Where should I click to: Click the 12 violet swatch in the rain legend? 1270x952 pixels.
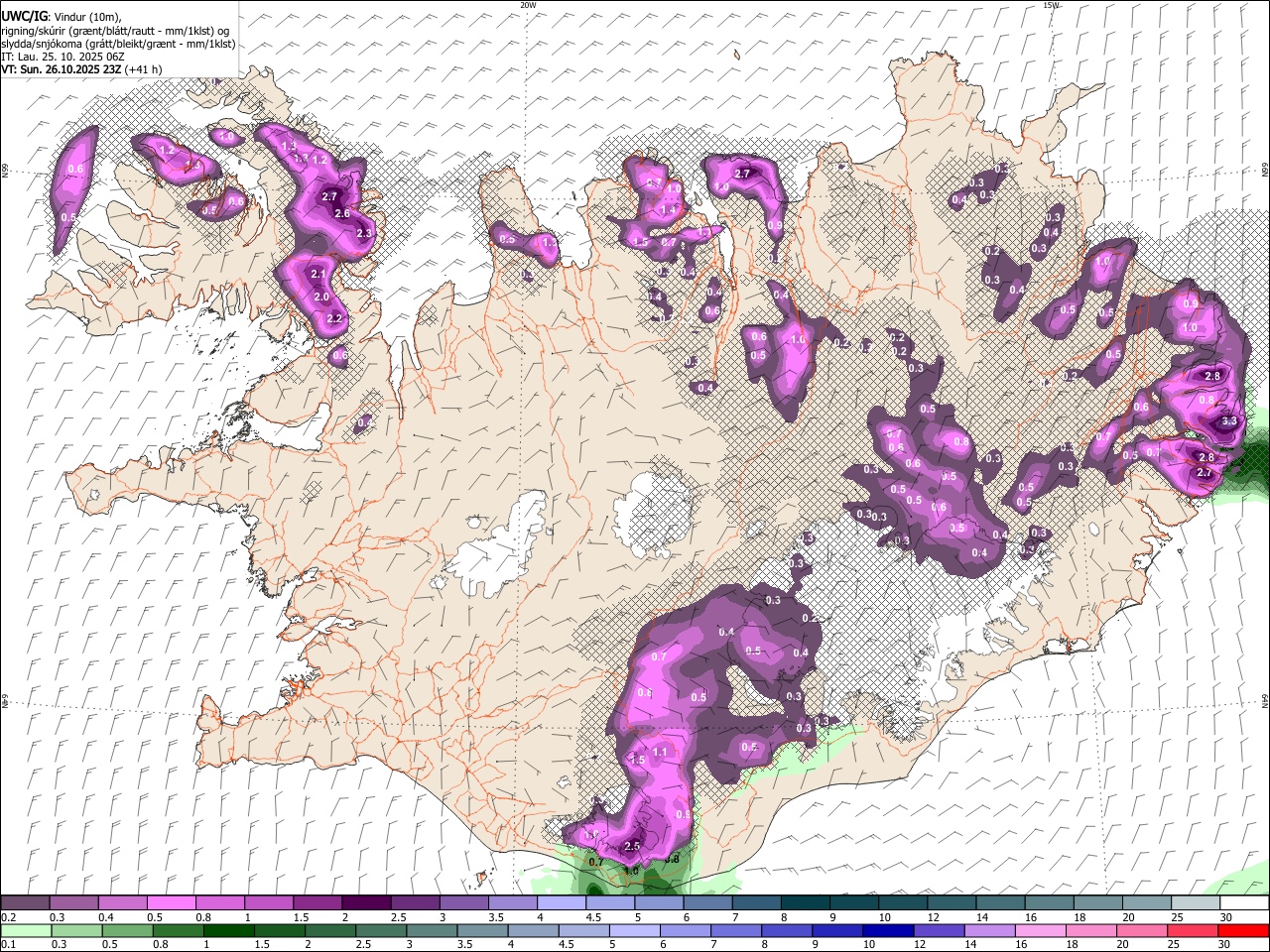point(938,930)
